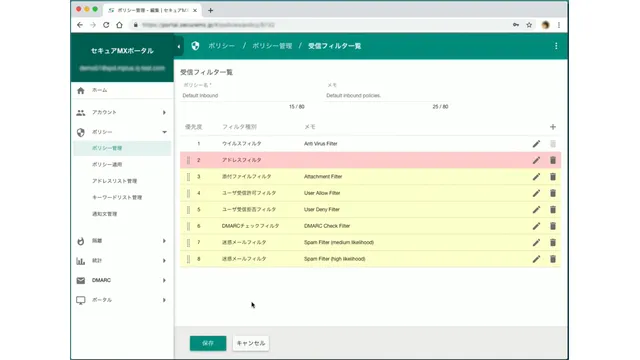
Task: Delete Spam Filter (medium likelihood) row
Action: 553,242
